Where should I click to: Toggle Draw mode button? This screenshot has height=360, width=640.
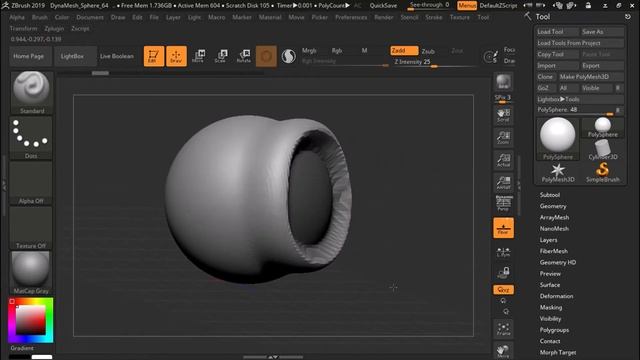click(x=176, y=56)
